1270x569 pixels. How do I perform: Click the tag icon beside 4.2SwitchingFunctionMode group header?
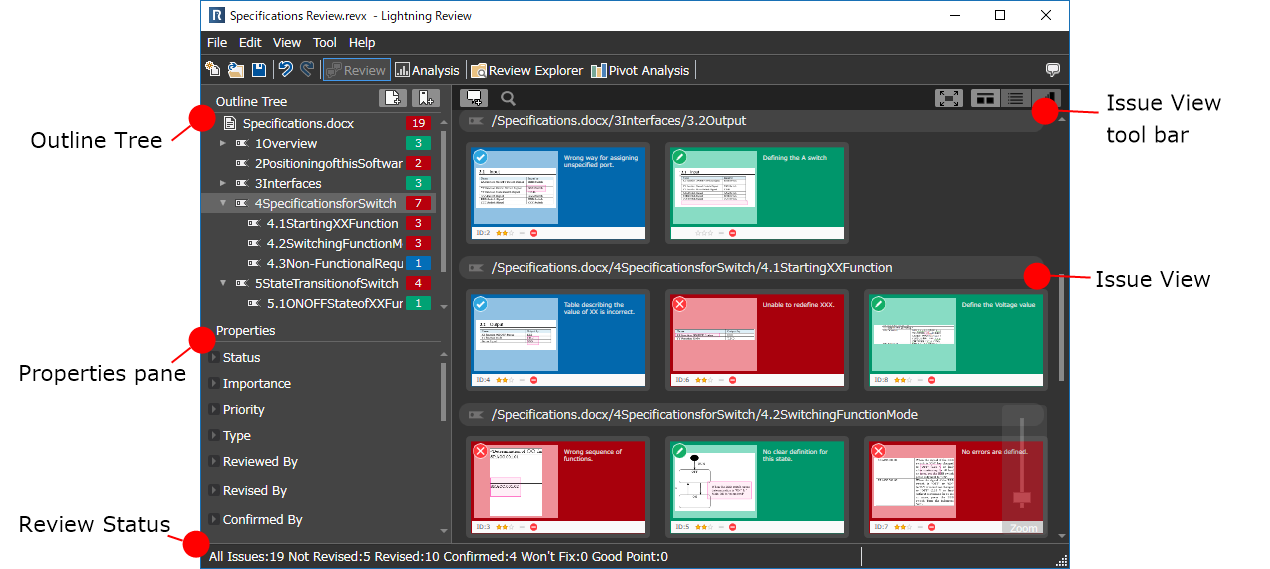476,414
